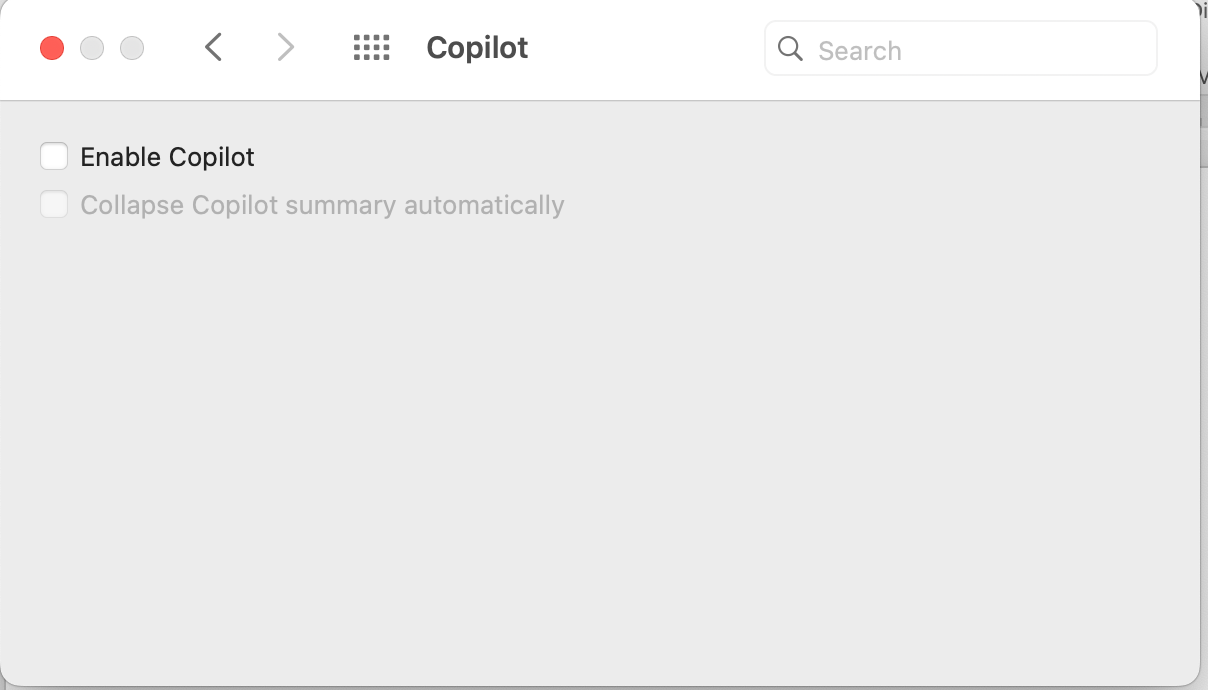This screenshot has width=1208, height=690.
Task: Tick the Enable Copilot checkbox
Action: pyautogui.click(x=54, y=156)
